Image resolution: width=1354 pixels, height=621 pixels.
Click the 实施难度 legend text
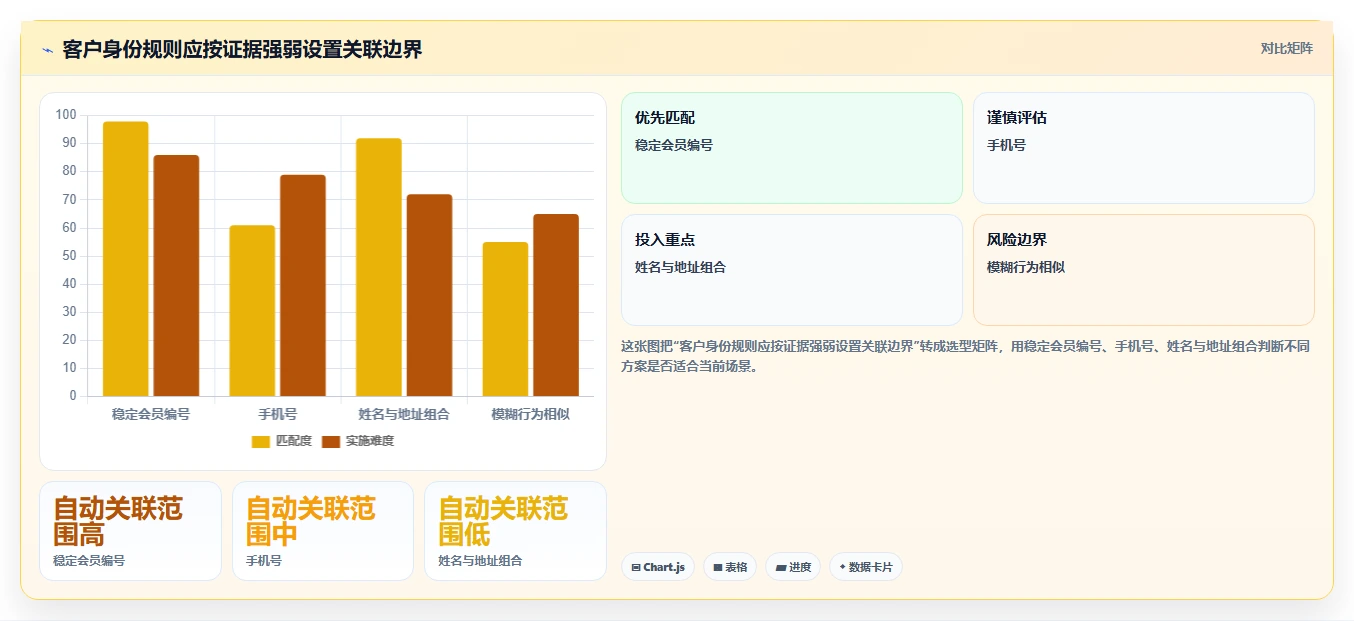pyautogui.click(x=370, y=441)
